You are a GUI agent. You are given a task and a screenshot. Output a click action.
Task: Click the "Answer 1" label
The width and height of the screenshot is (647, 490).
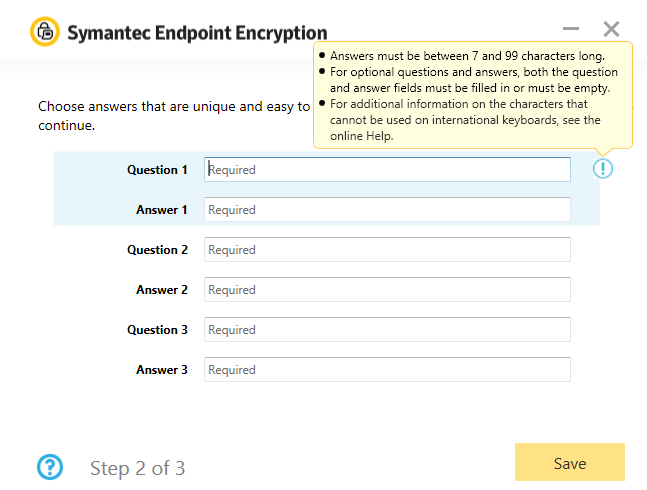(162, 210)
